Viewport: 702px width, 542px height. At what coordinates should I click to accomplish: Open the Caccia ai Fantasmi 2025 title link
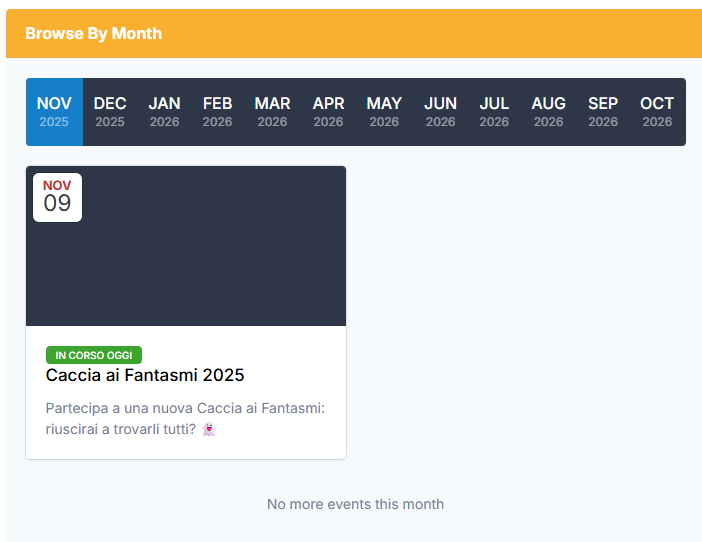tap(145, 375)
